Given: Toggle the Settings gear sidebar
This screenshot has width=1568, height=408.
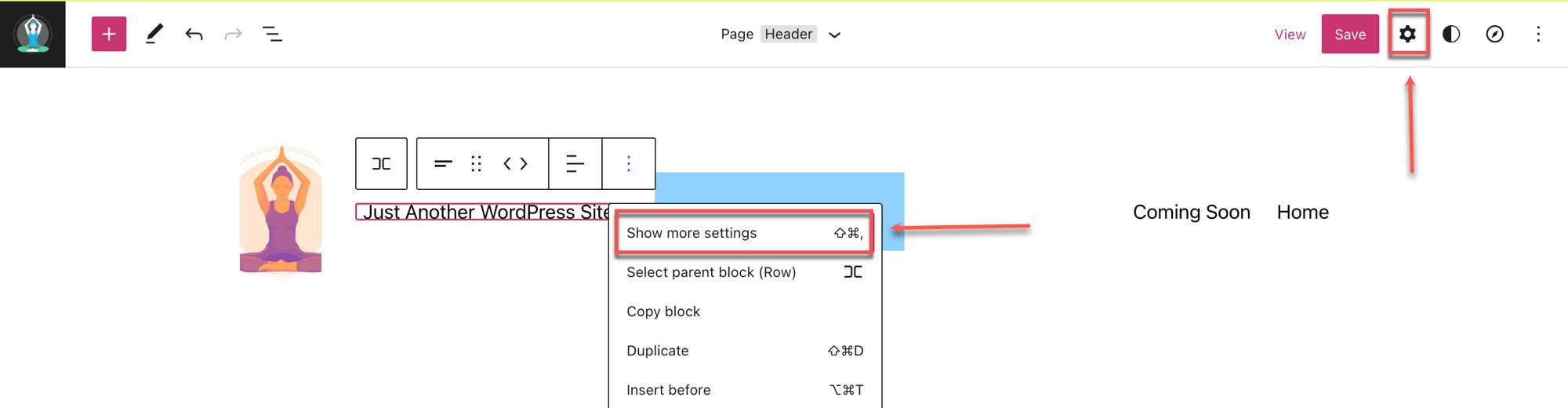Looking at the screenshot, I should pyautogui.click(x=1408, y=34).
